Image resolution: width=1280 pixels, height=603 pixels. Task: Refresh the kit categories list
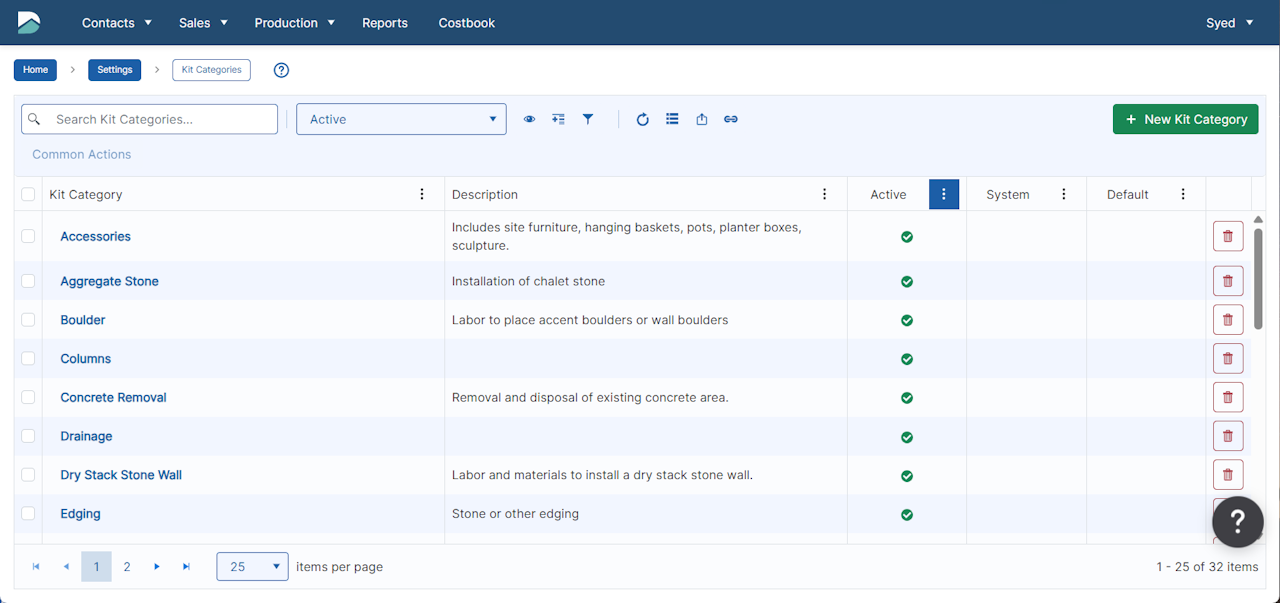click(643, 119)
